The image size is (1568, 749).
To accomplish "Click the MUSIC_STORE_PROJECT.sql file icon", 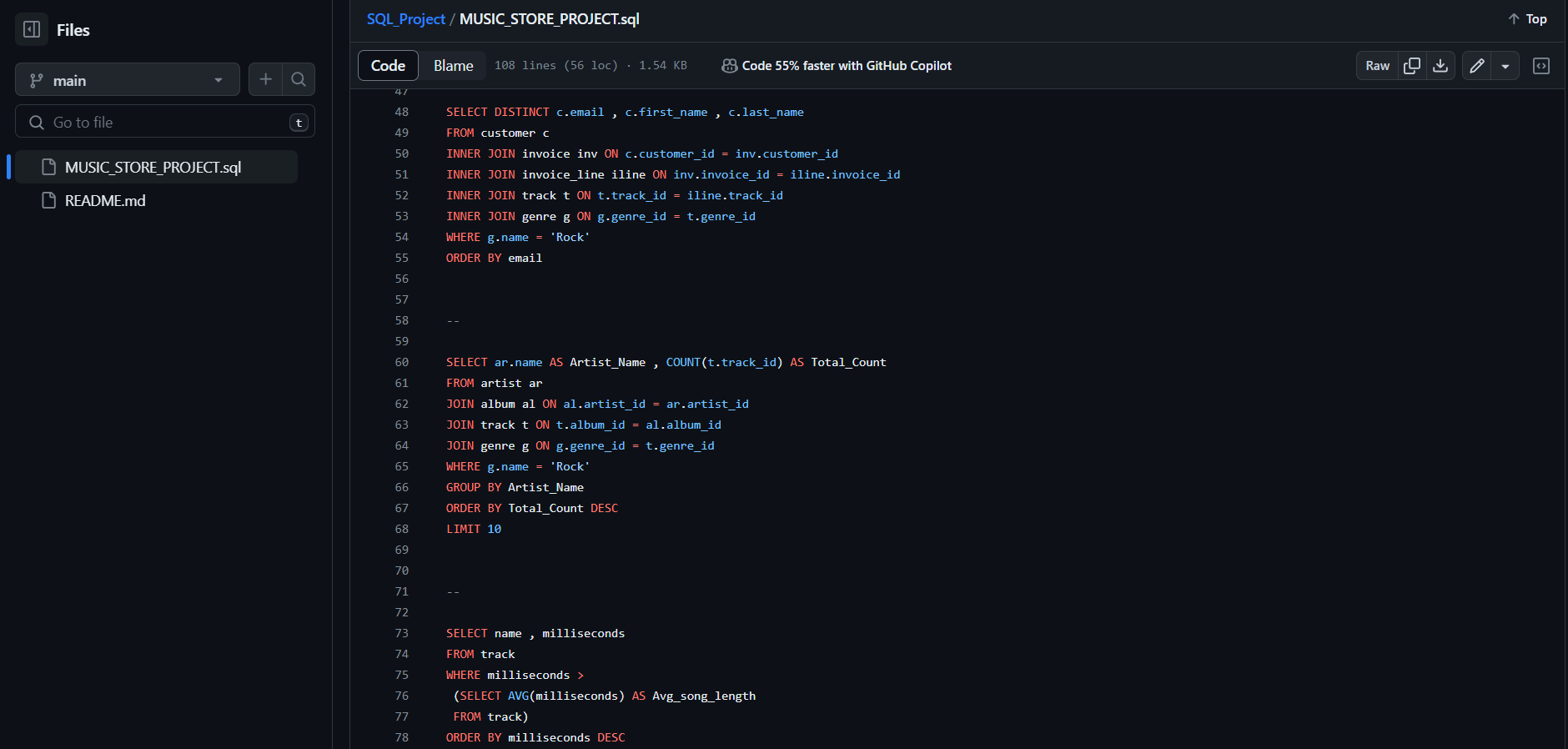I will [x=49, y=167].
